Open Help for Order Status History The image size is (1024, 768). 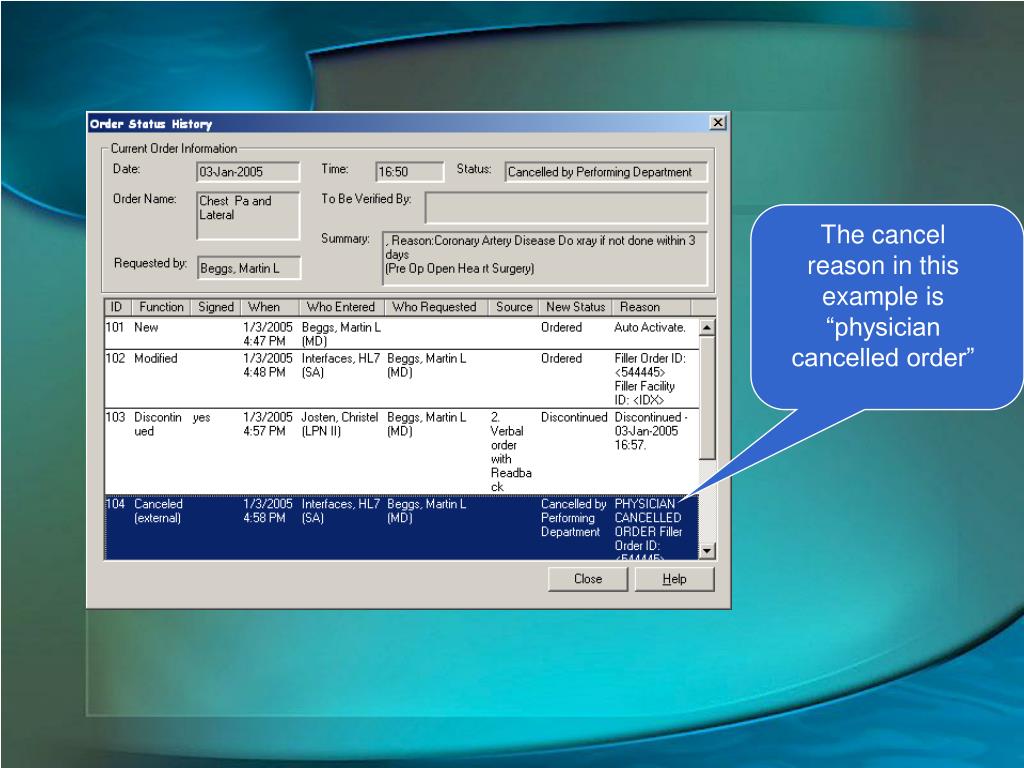click(x=674, y=579)
